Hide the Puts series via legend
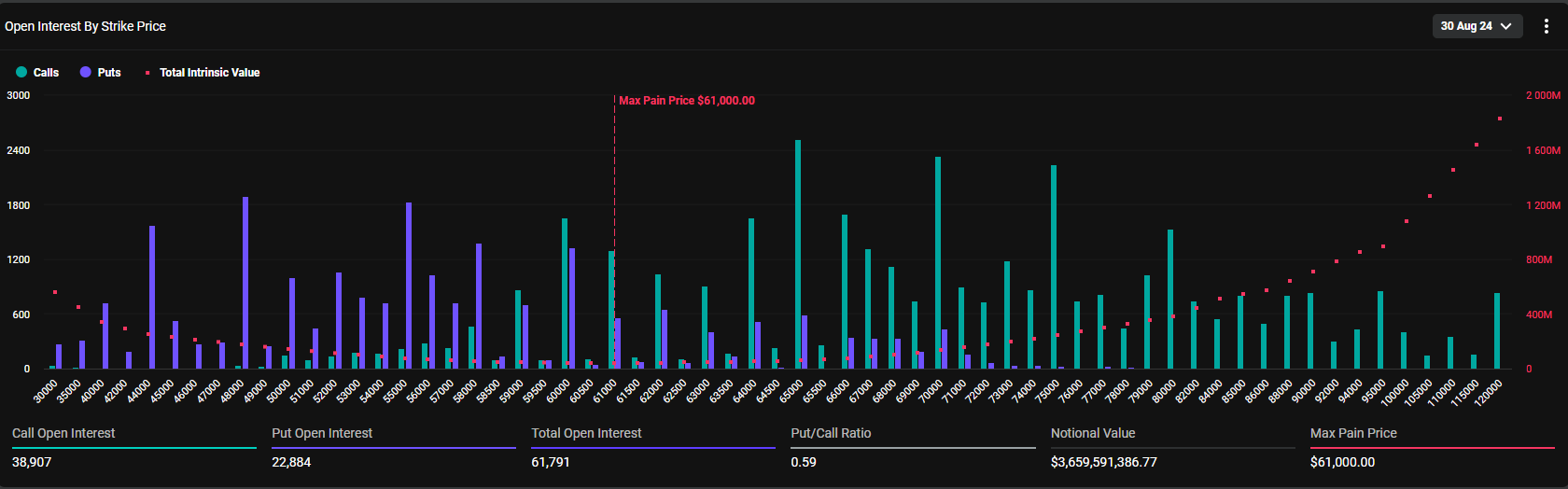Image resolution: width=1568 pixels, height=489 pixels. (x=101, y=73)
